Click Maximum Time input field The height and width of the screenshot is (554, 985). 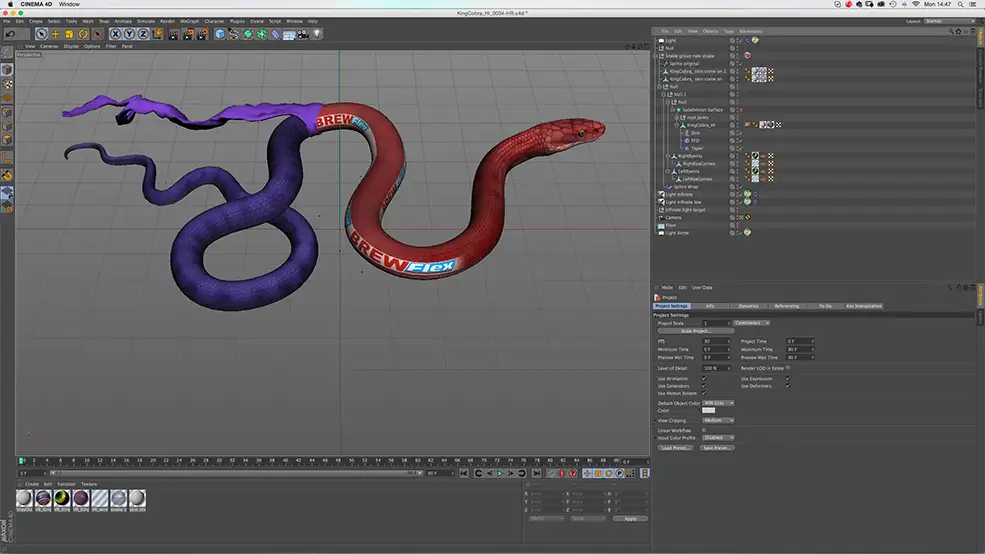[800, 349]
